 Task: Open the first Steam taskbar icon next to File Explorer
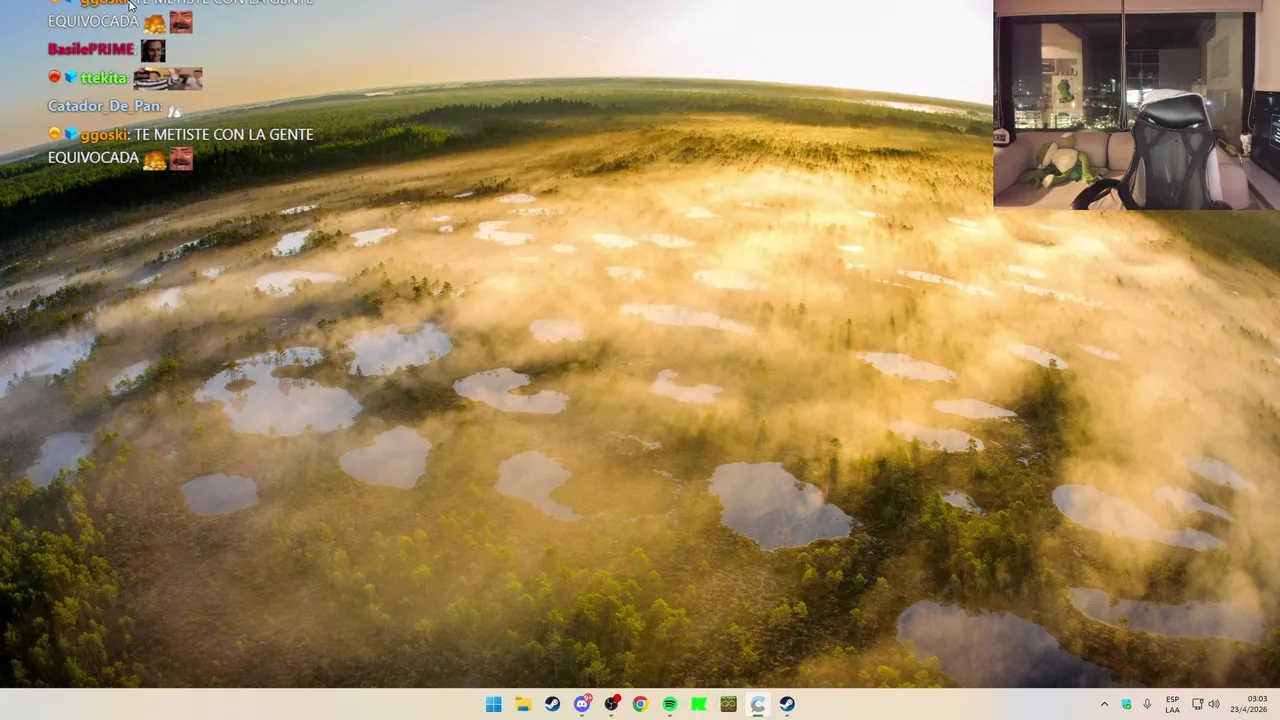[x=552, y=704]
